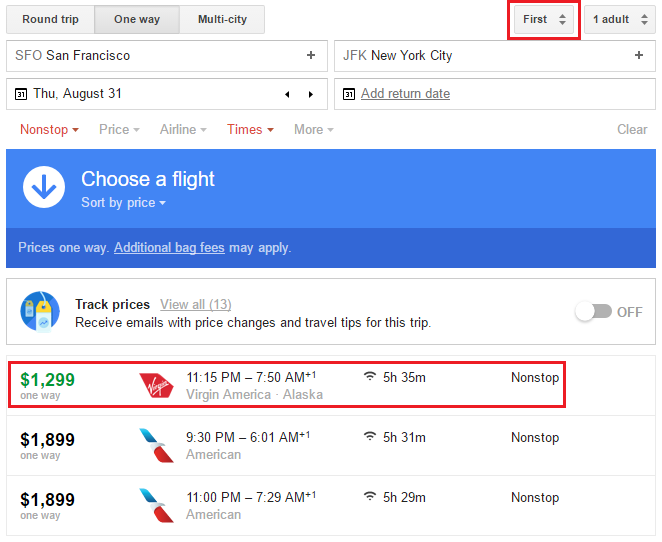Select the Round trip option
The height and width of the screenshot is (542, 662).
click(52, 19)
